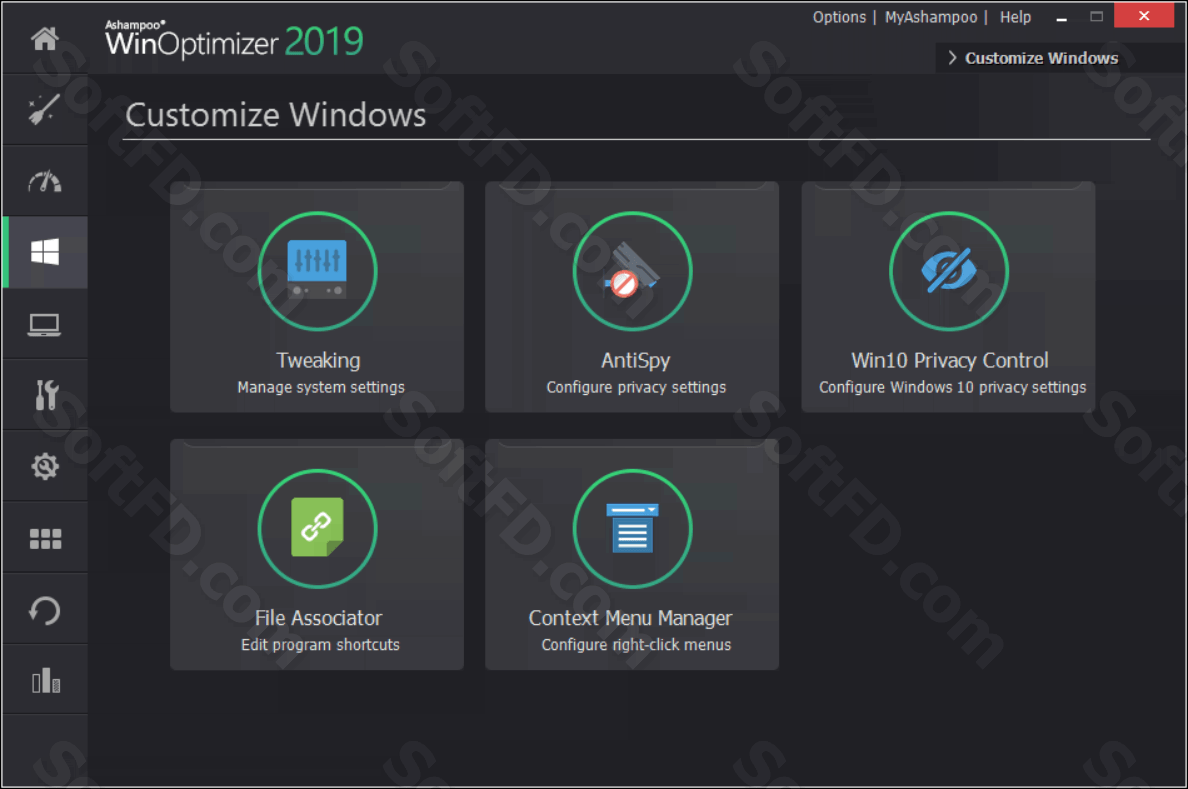Image resolution: width=1188 pixels, height=789 pixels.
Task: Click 'Edit program shortcuts' text
Action: pos(320,645)
